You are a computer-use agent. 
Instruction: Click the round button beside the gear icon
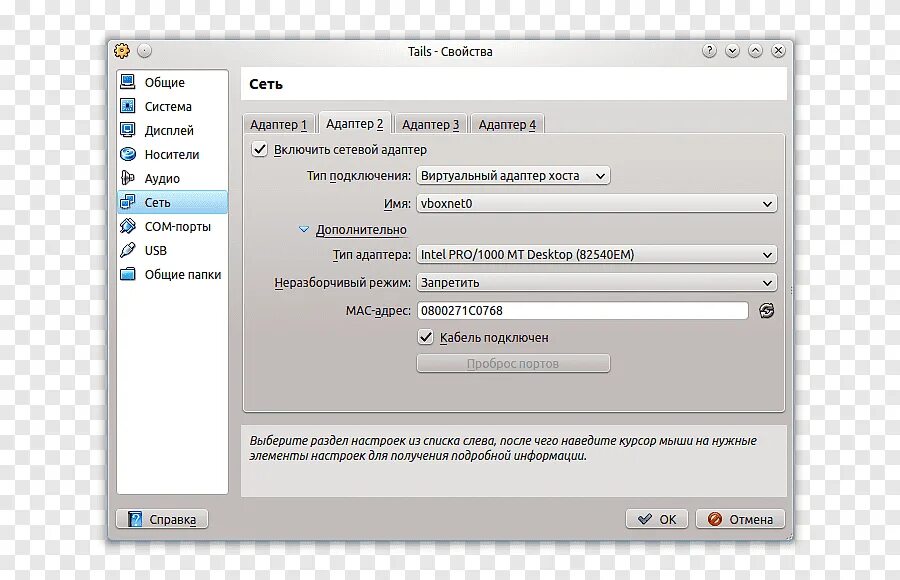(145, 51)
